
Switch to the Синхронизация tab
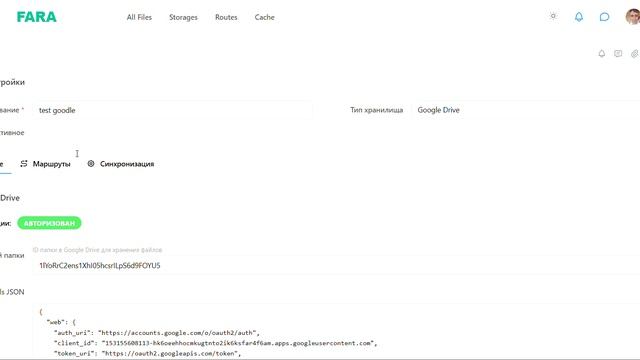(121, 164)
